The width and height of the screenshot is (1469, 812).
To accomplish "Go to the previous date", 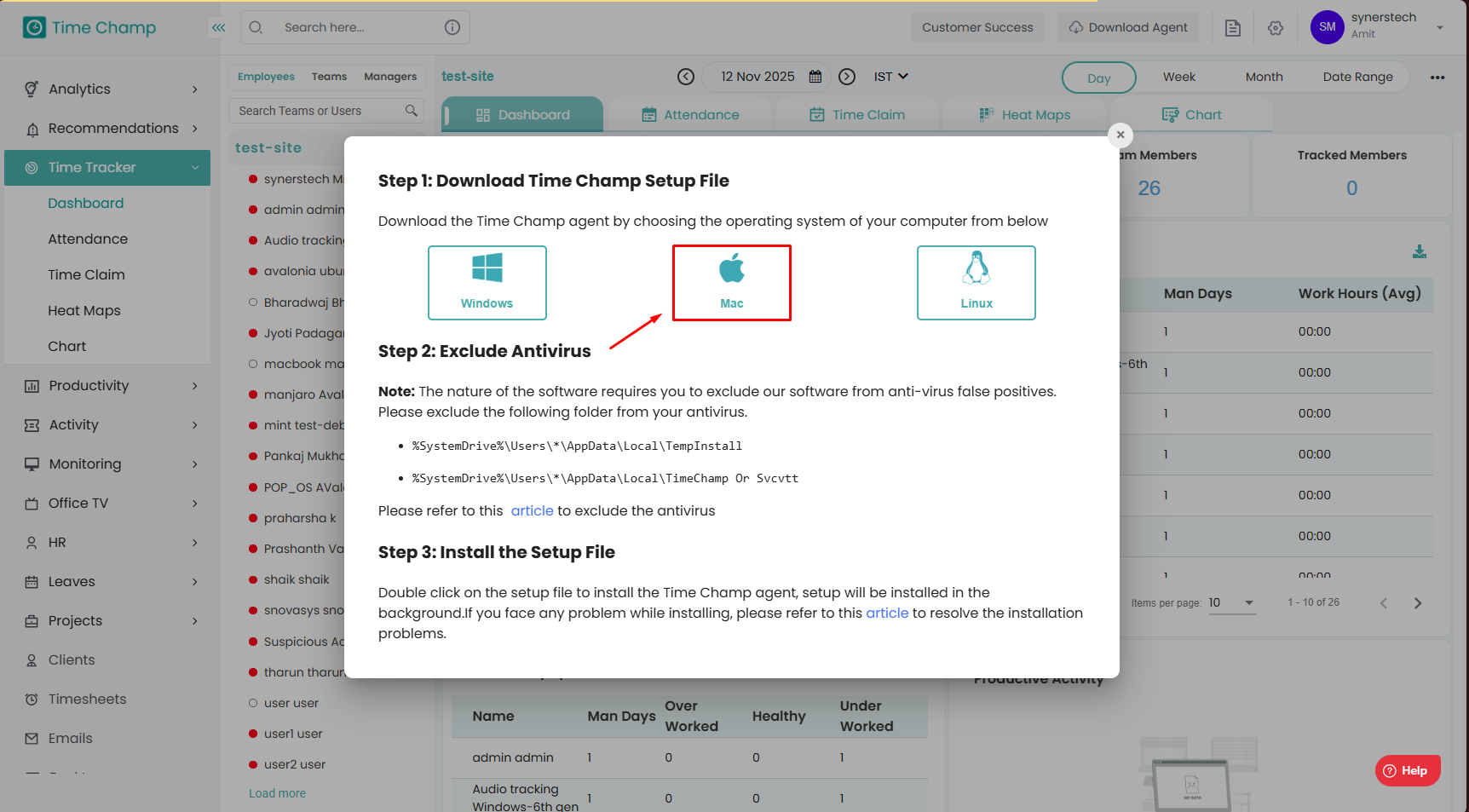I will (x=686, y=77).
